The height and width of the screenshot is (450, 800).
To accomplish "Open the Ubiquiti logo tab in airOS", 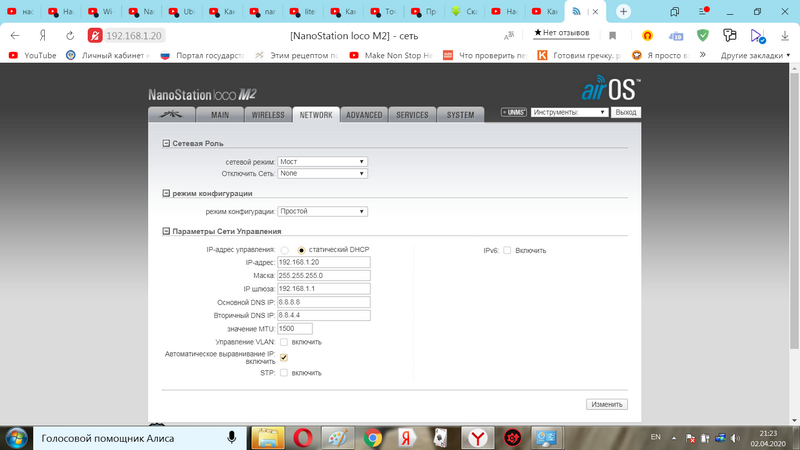I will point(171,115).
